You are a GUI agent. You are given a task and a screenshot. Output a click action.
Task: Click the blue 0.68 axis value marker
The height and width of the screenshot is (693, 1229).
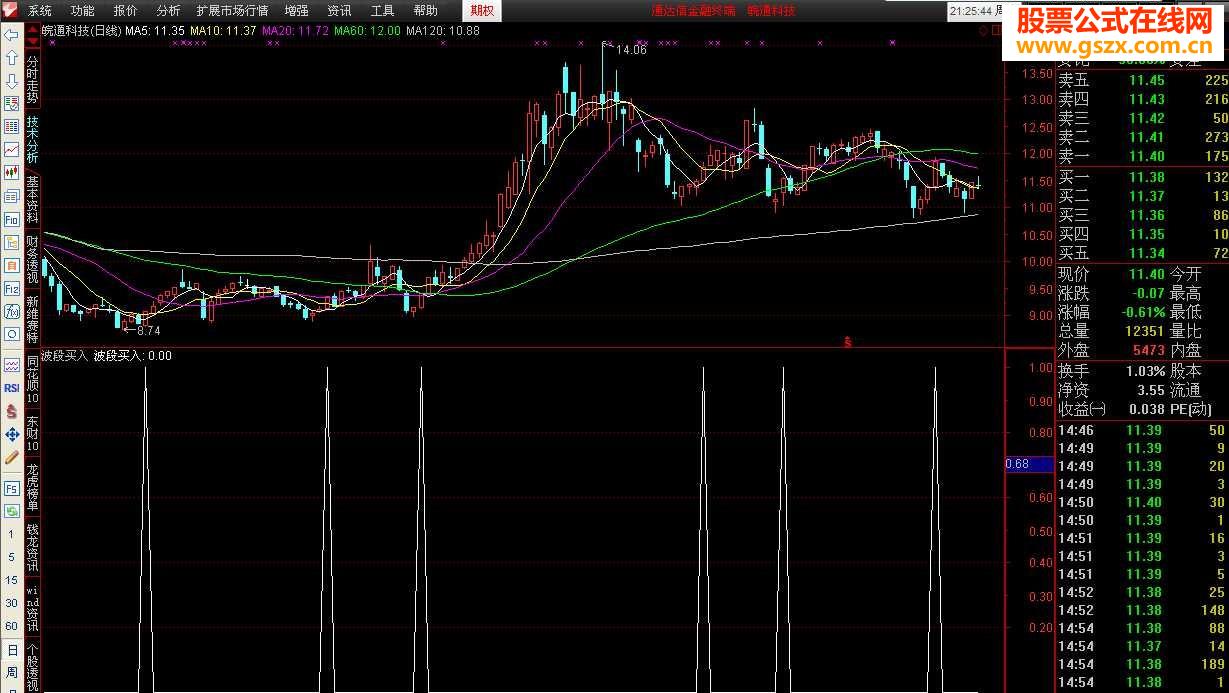pyautogui.click(x=1029, y=464)
